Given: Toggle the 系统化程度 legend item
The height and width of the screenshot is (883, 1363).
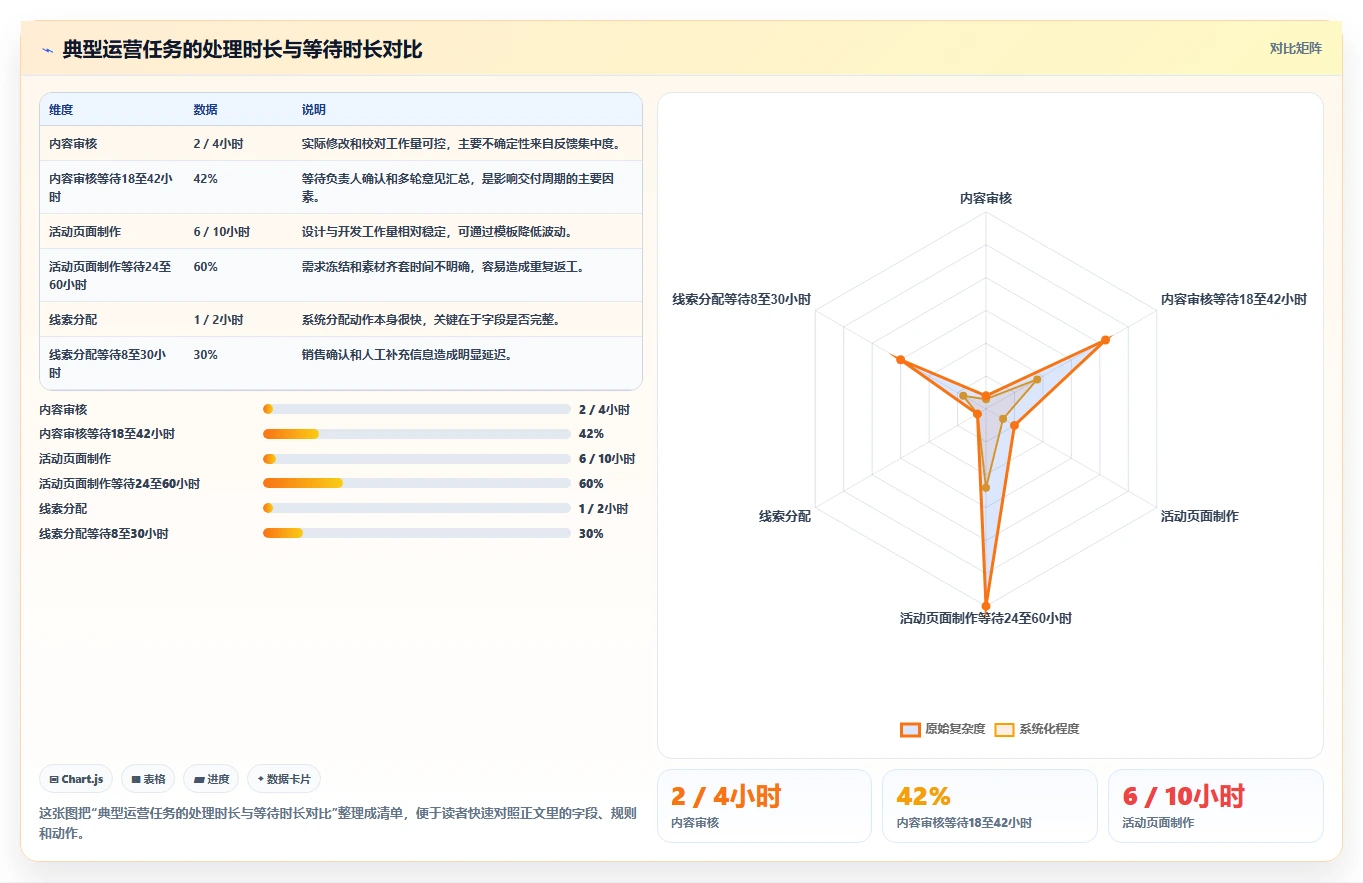Looking at the screenshot, I should pyautogui.click(x=1037, y=729).
